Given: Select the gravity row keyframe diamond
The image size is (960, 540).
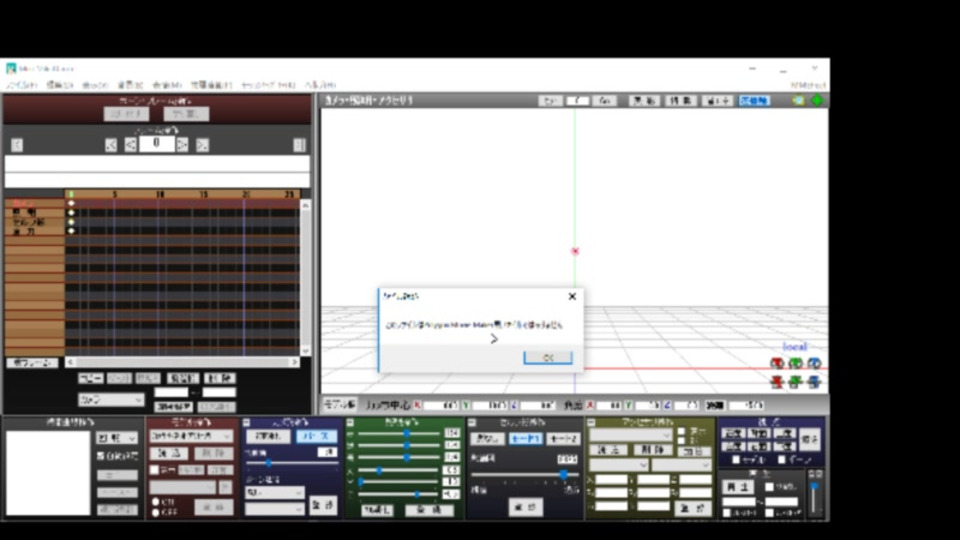Looking at the screenshot, I should coord(71,231).
